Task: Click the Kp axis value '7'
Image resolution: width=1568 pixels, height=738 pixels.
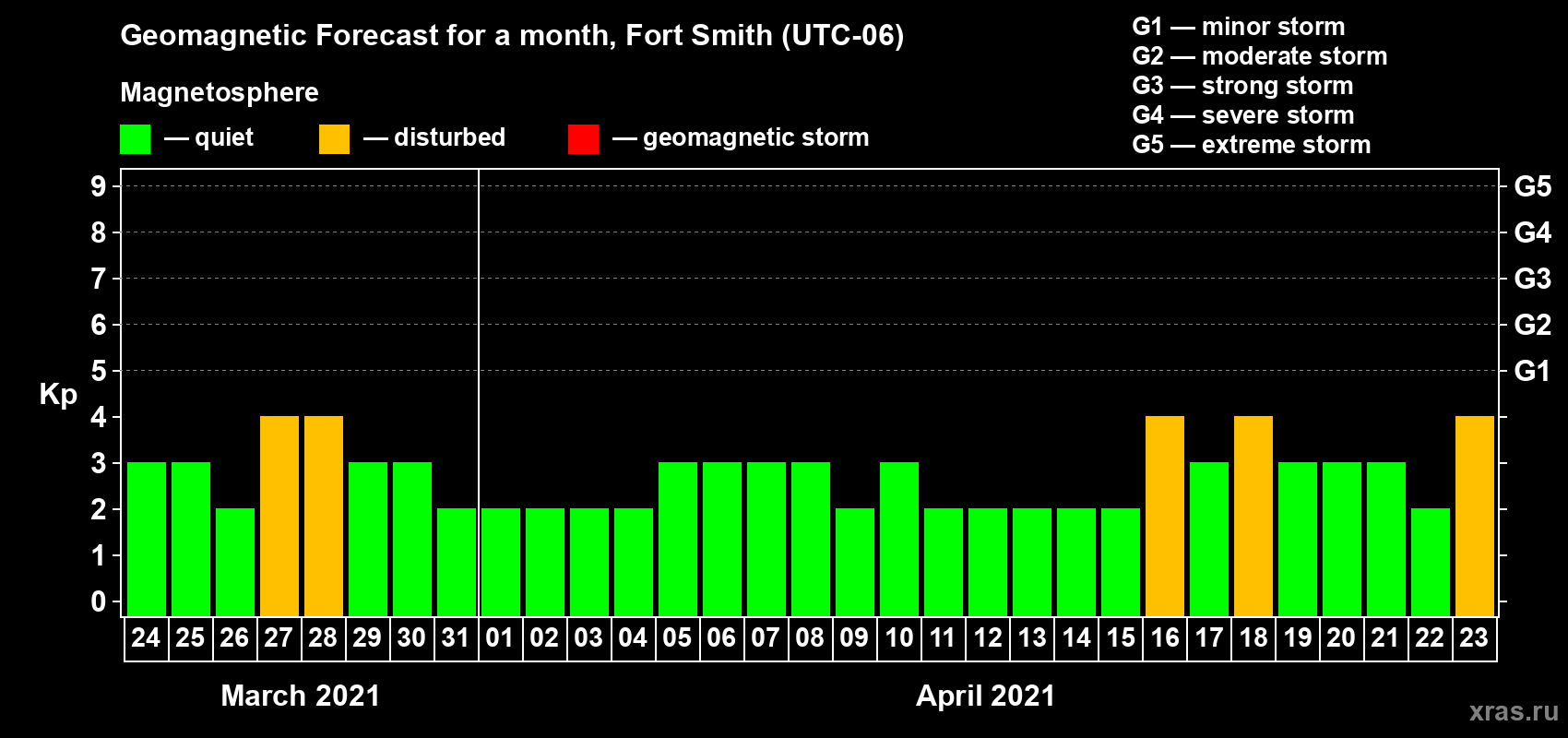Action: point(99,279)
